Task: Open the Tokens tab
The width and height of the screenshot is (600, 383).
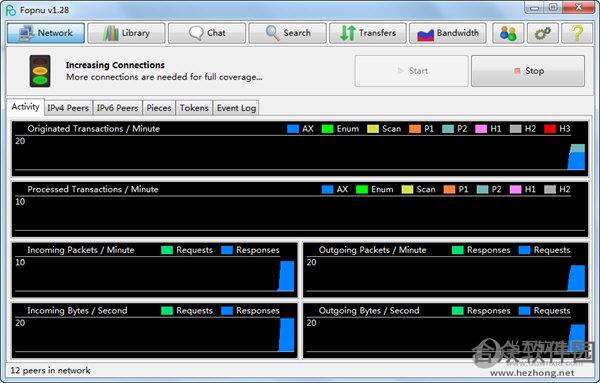Action: pos(194,108)
